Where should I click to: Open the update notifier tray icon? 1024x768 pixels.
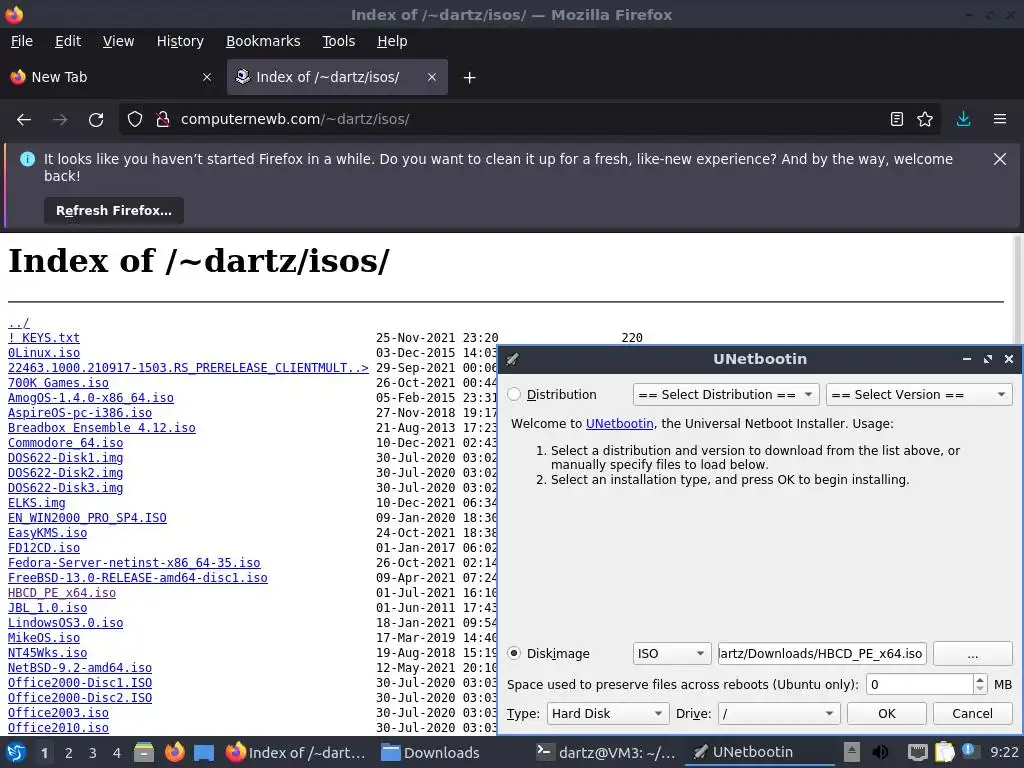969,751
